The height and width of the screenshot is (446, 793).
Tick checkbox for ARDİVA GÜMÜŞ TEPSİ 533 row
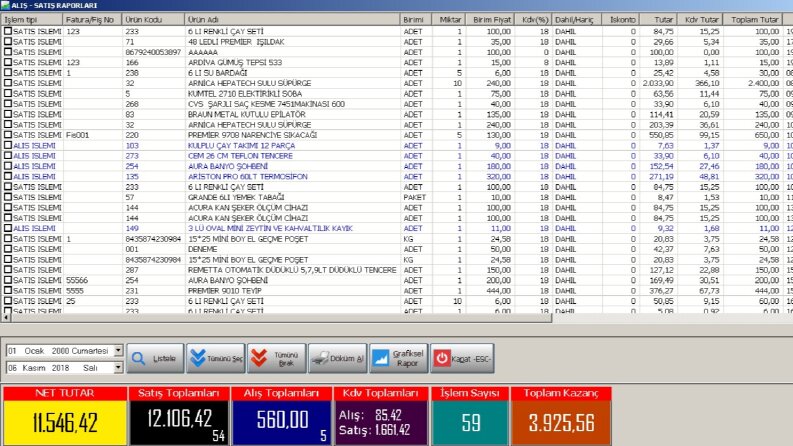(8, 62)
